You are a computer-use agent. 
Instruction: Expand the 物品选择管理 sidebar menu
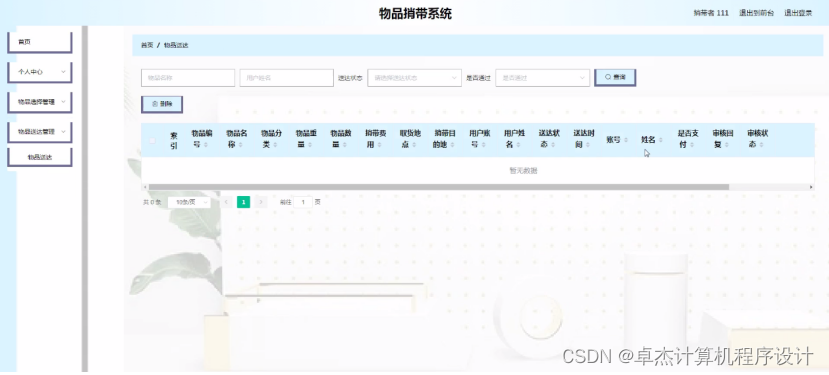point(40,102)
